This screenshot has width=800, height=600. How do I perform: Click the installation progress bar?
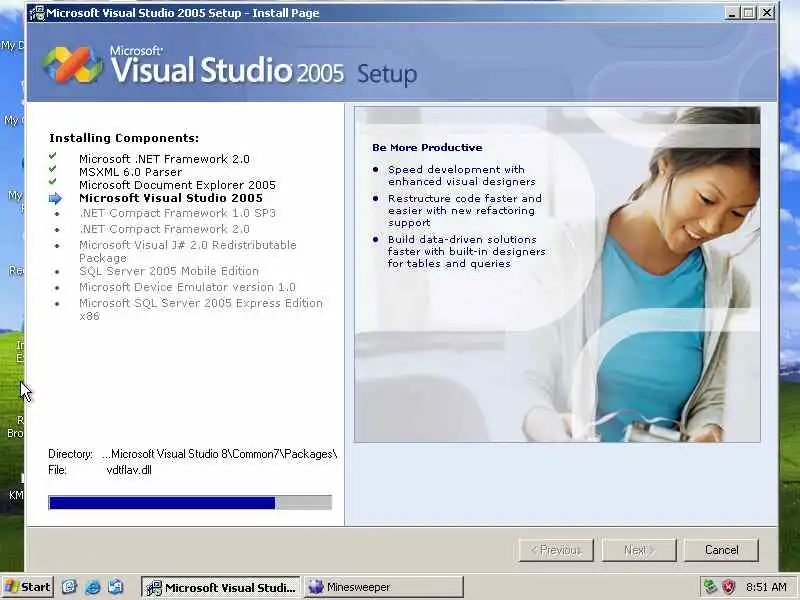point(190,503)
